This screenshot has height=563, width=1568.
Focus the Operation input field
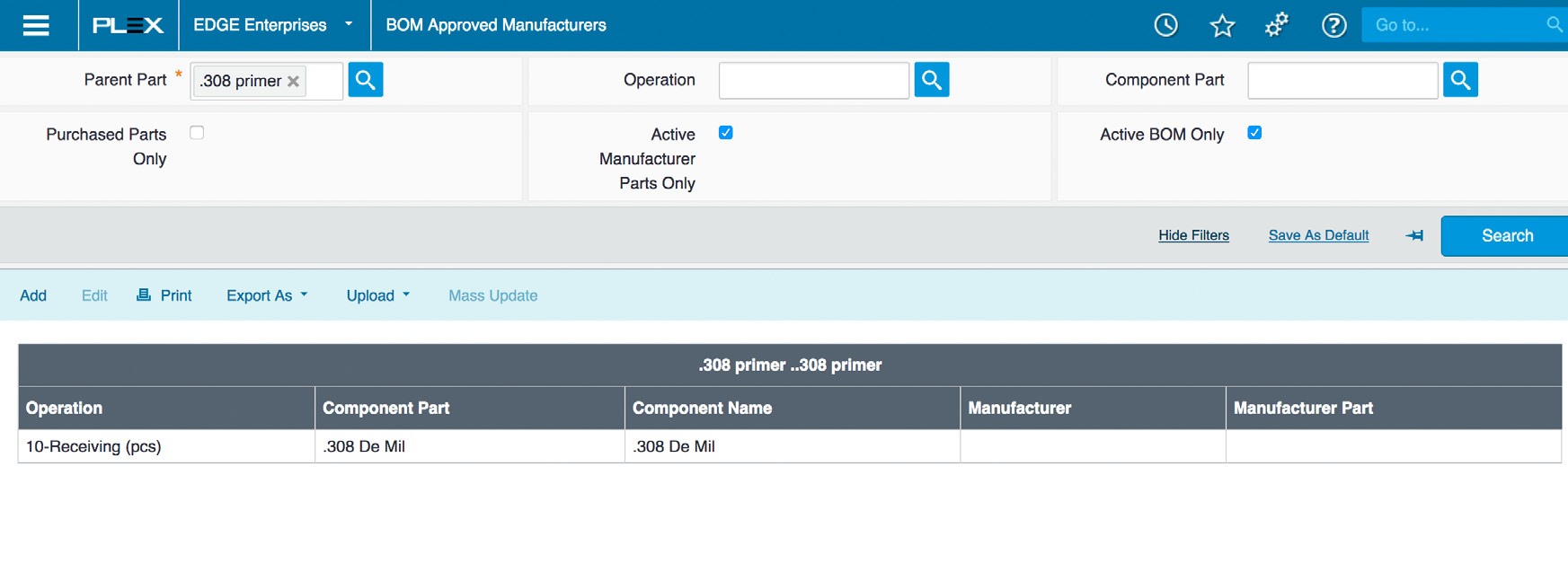point(814,80)
